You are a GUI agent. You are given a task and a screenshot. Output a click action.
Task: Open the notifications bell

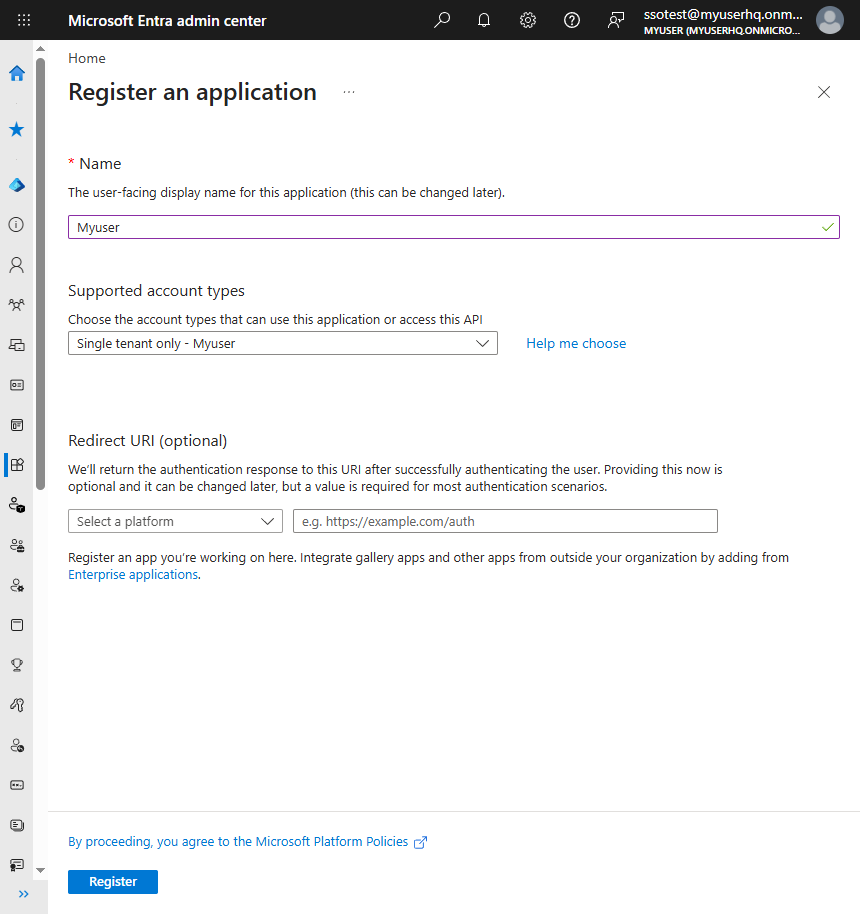coord(484,20)
